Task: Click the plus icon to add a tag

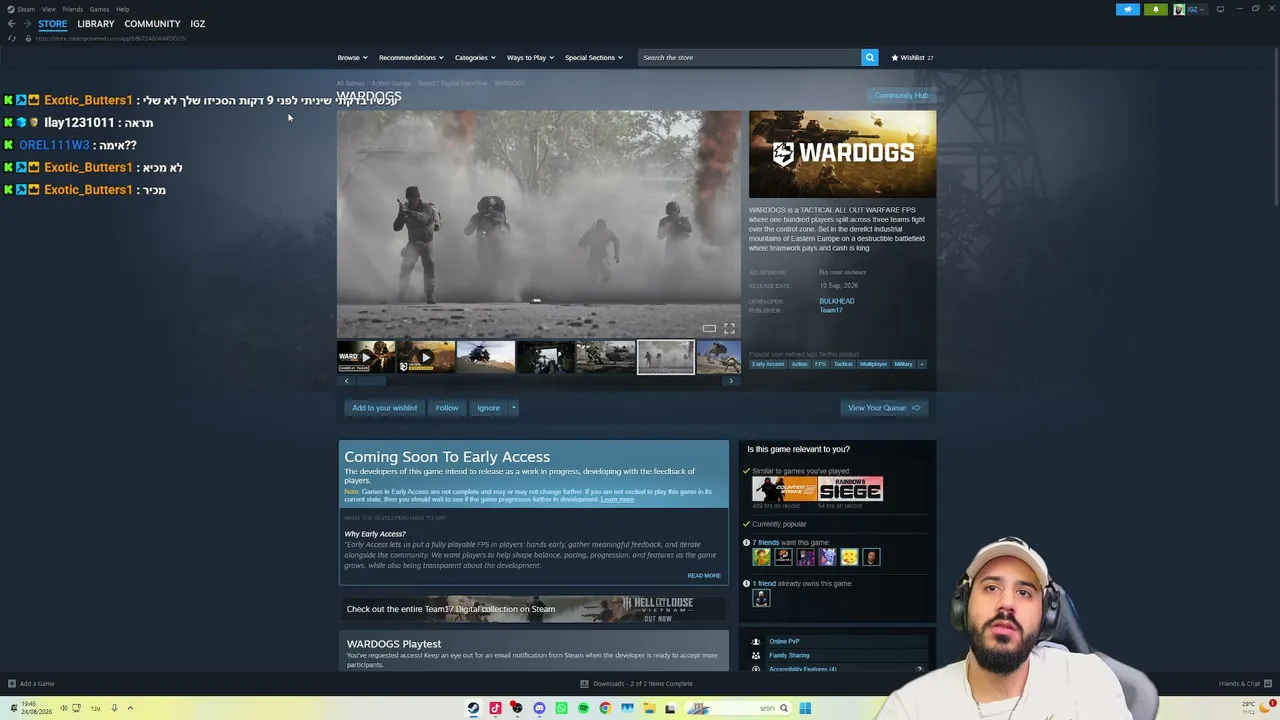Action: (x=922, y=364)
